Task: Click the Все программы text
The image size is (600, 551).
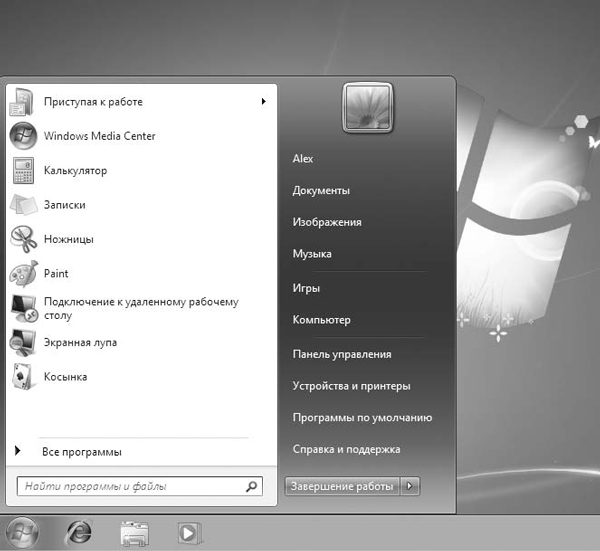Action: coord(82,452)
